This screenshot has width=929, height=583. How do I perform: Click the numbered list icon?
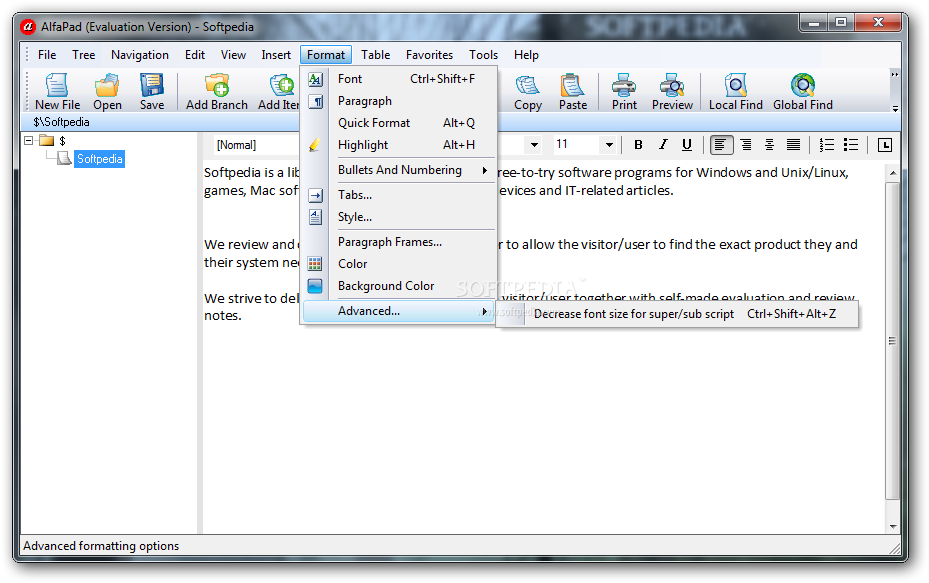coord(827,145)
